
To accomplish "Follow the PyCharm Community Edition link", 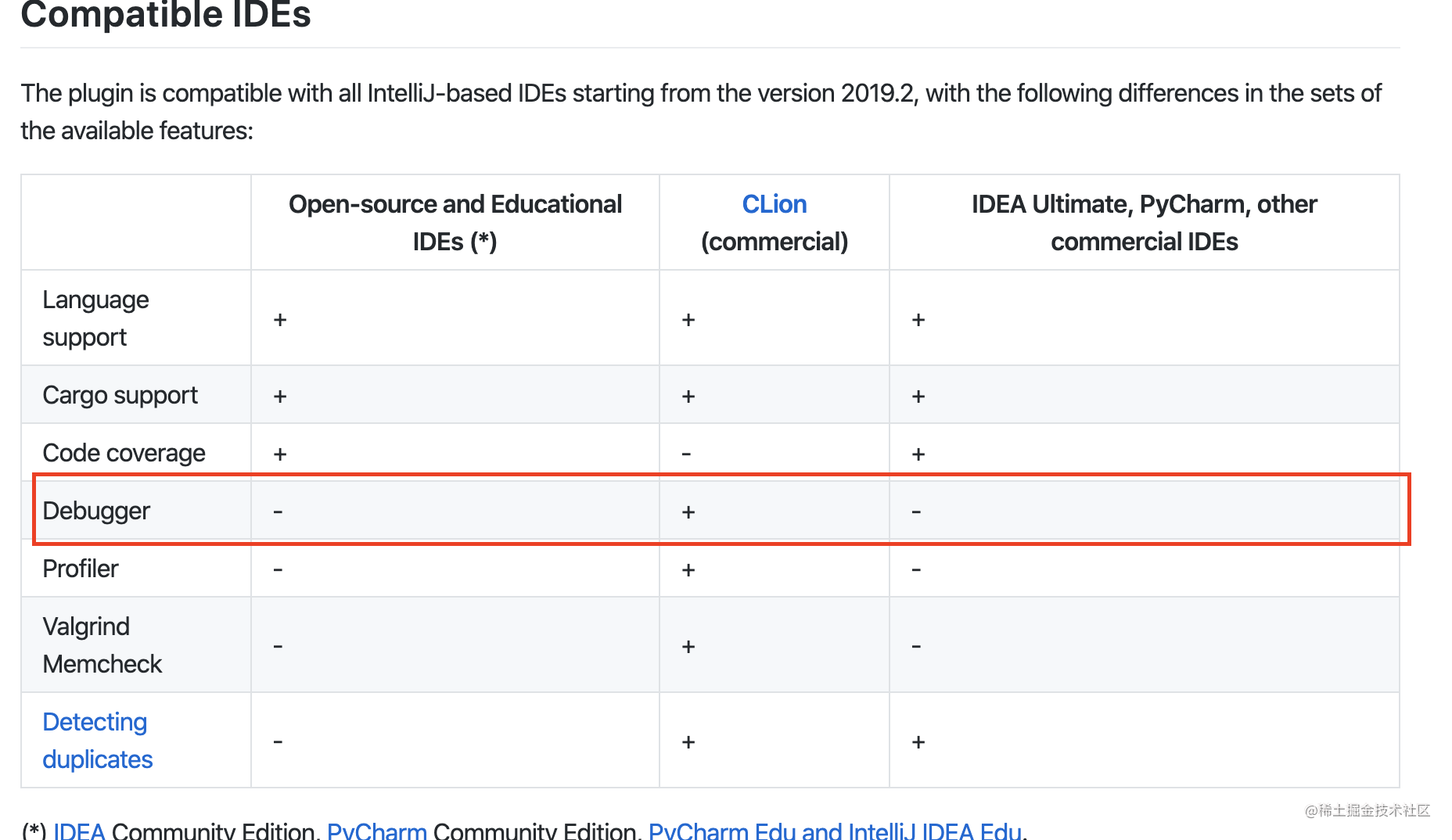I will tap(377, 831).
